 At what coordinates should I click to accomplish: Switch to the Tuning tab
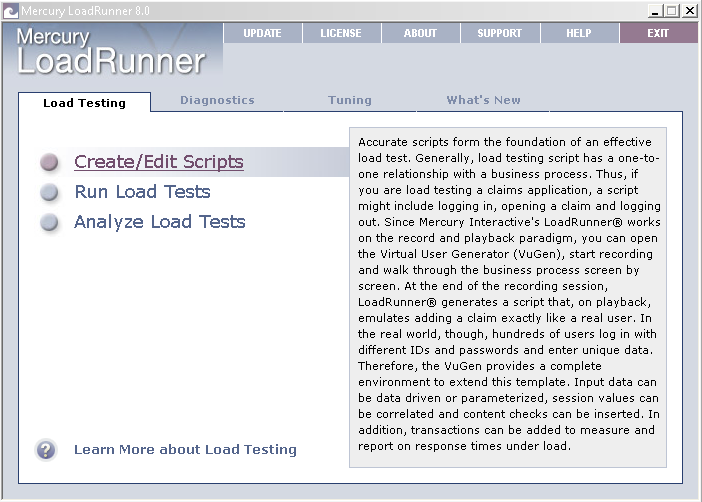coord(349,100)
